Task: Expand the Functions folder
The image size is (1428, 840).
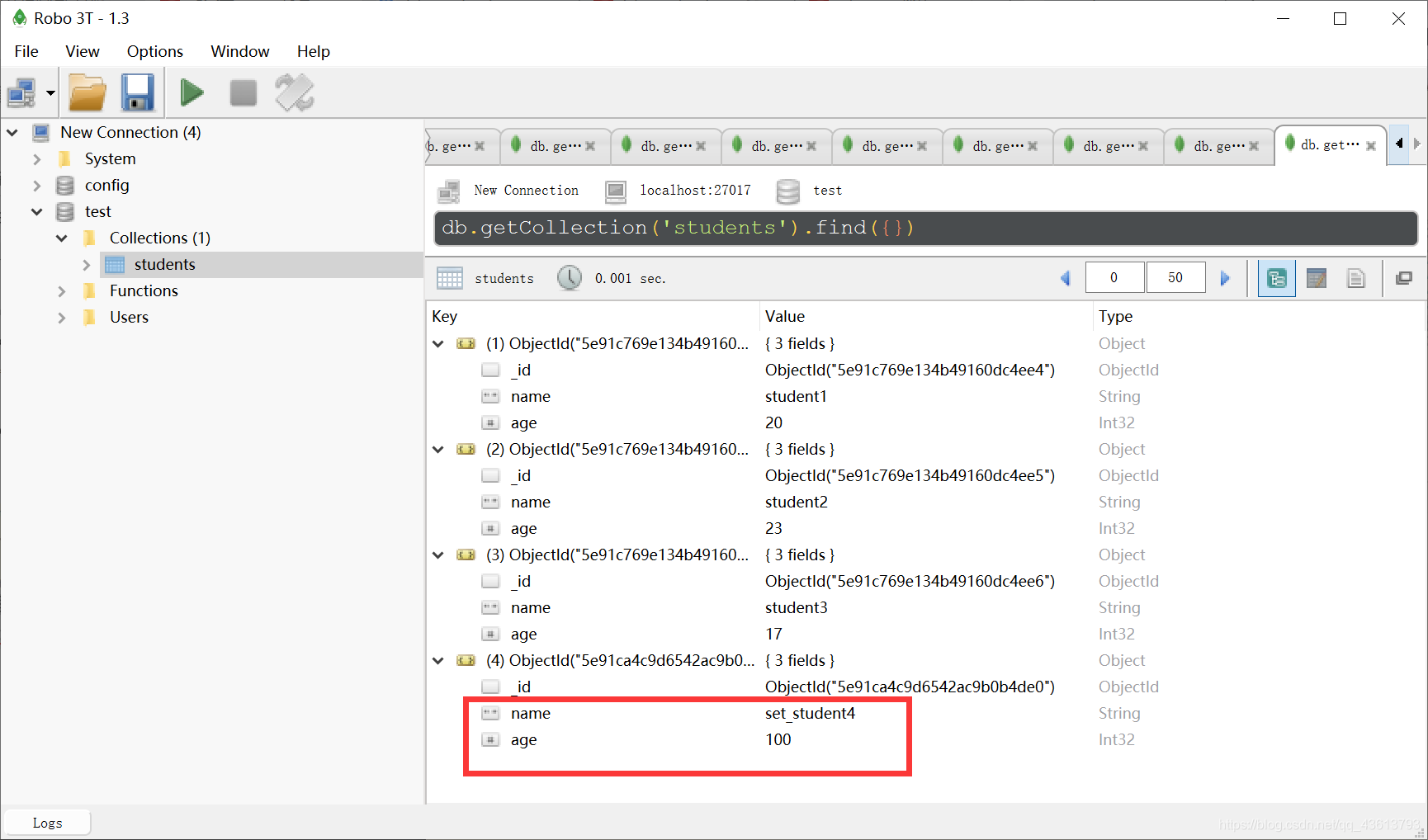Action: [x=62, y=290]
